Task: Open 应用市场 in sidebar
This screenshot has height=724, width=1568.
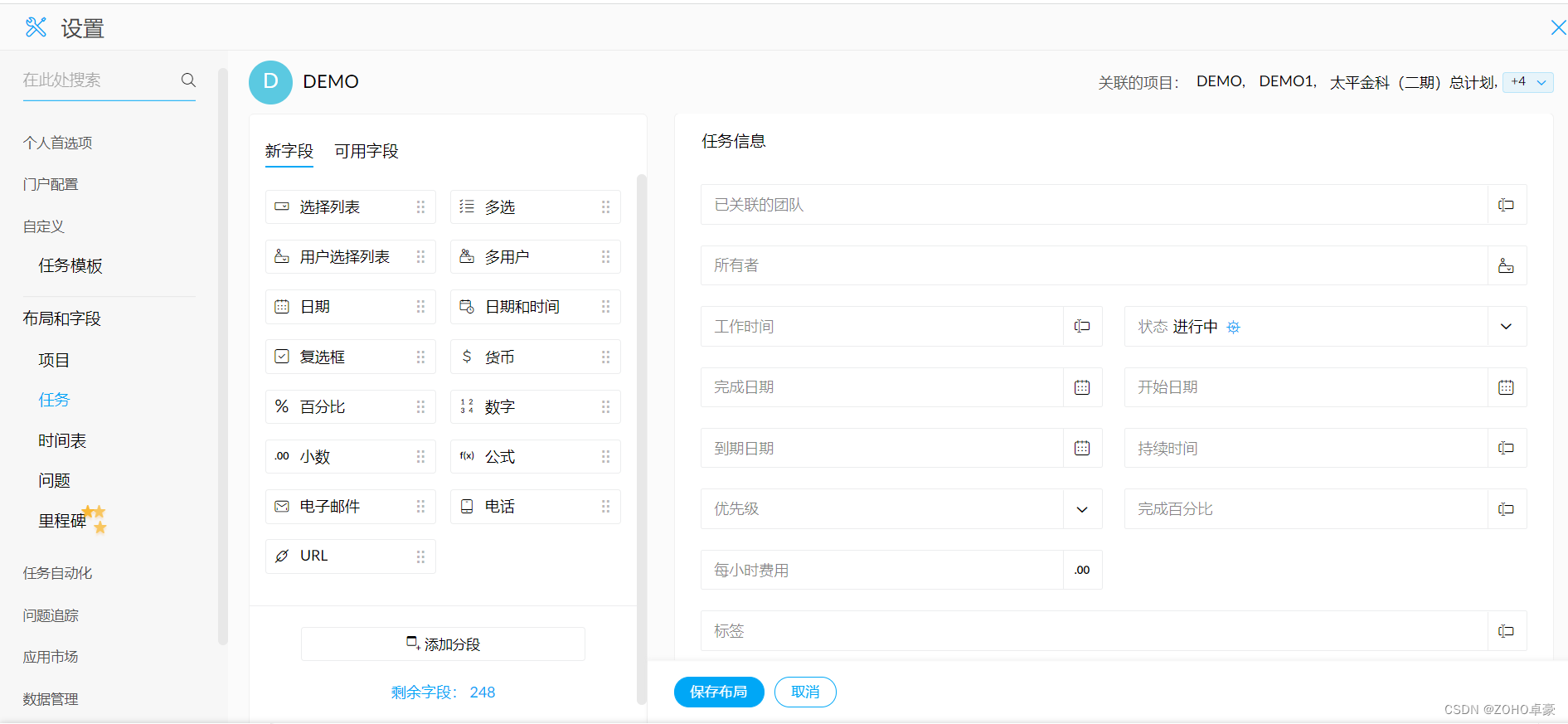Action: click(x=51, y=657)
